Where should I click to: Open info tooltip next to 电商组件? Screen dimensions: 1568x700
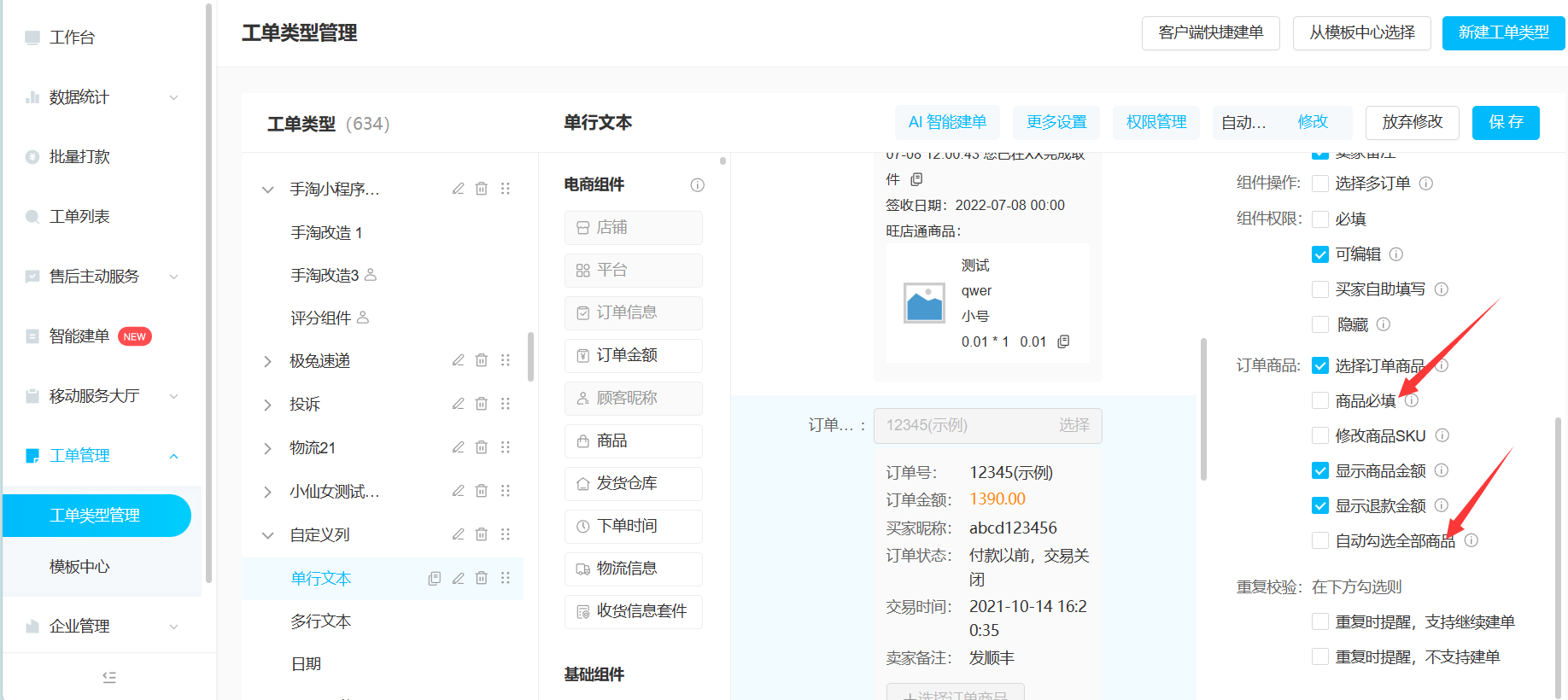click(x=698, y=185)
